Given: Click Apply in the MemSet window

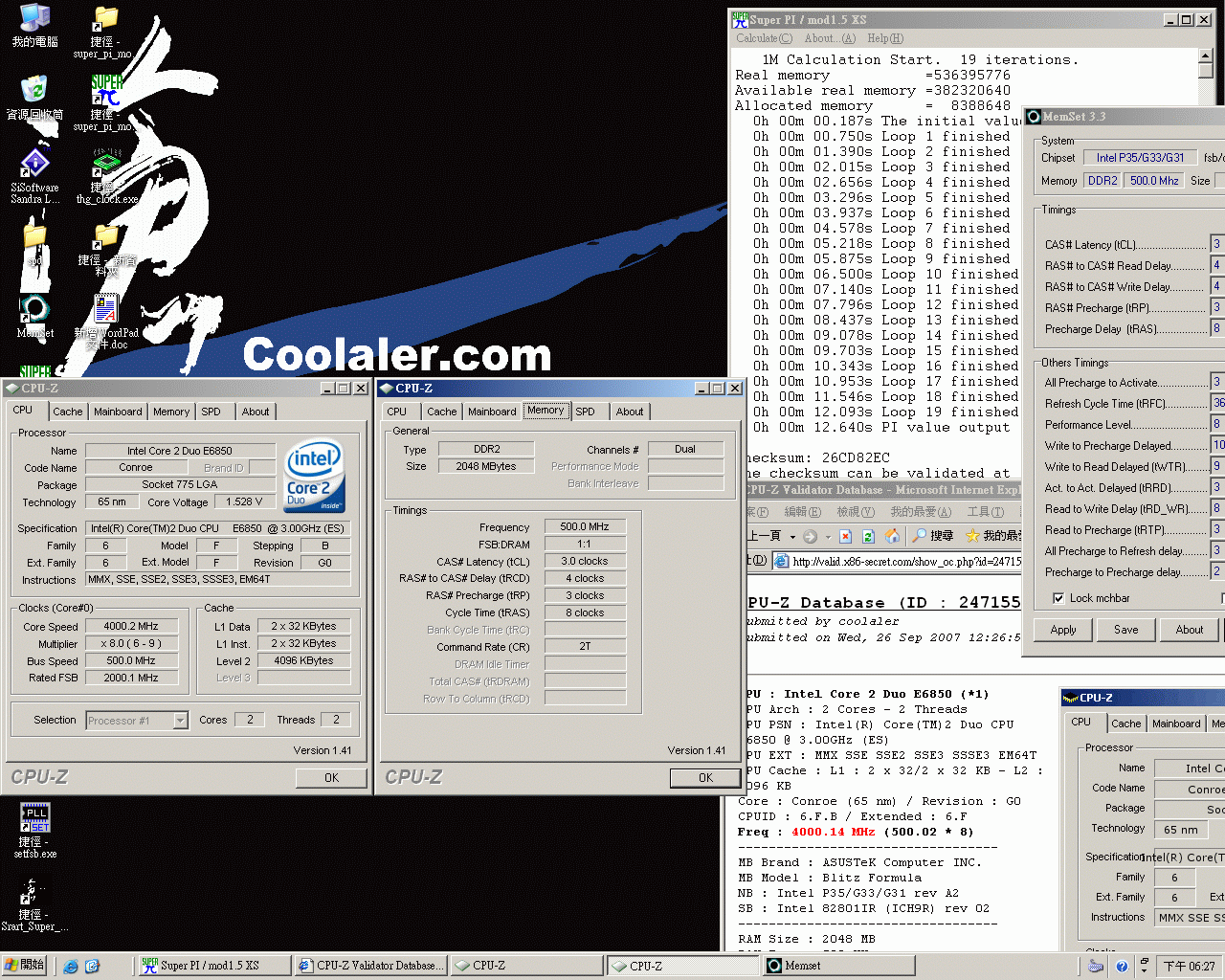Looking at the screenshot, I should tap(1063, 630).
